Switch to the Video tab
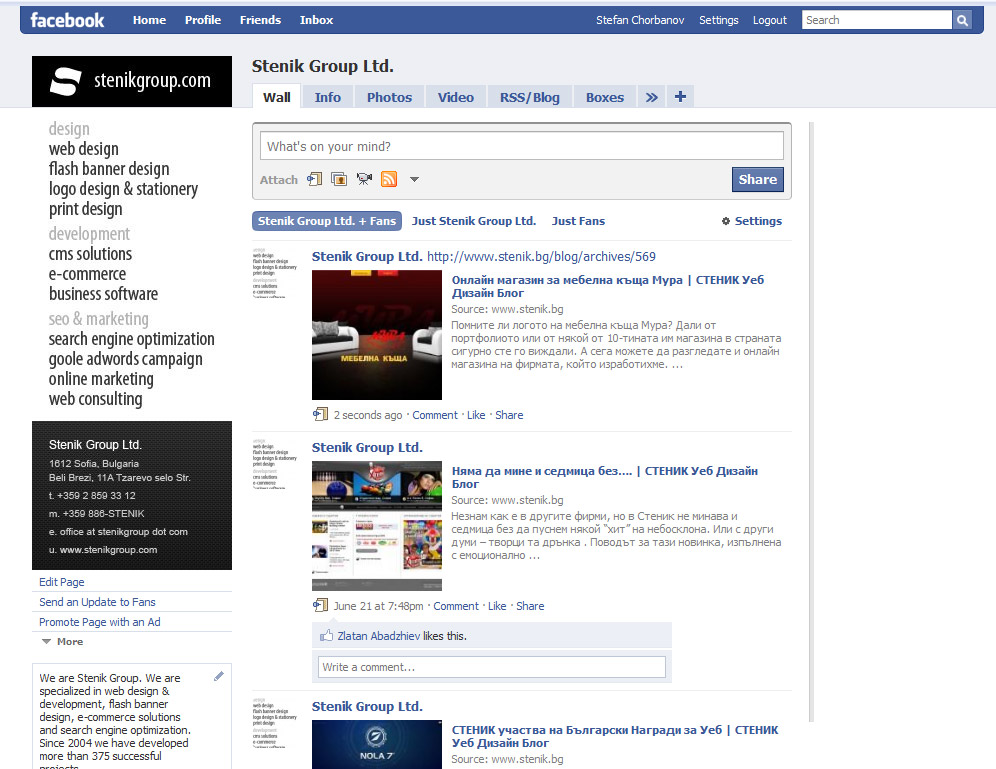This screenshot has height=769, width=996. point(455,97)
